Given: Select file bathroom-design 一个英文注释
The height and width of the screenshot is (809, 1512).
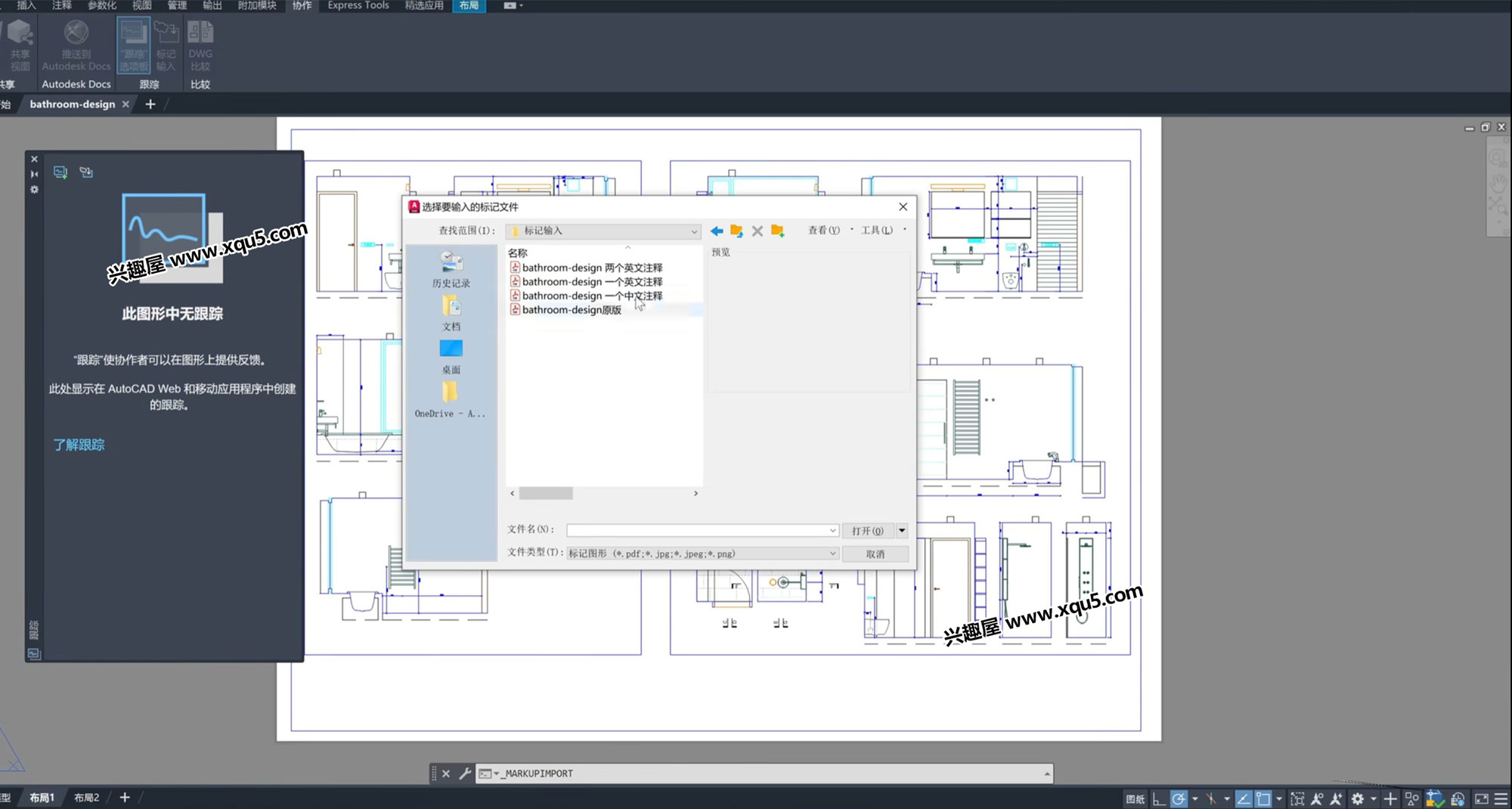Looking at the screenshot, I should pyautogui.click(x=587, y=282).
